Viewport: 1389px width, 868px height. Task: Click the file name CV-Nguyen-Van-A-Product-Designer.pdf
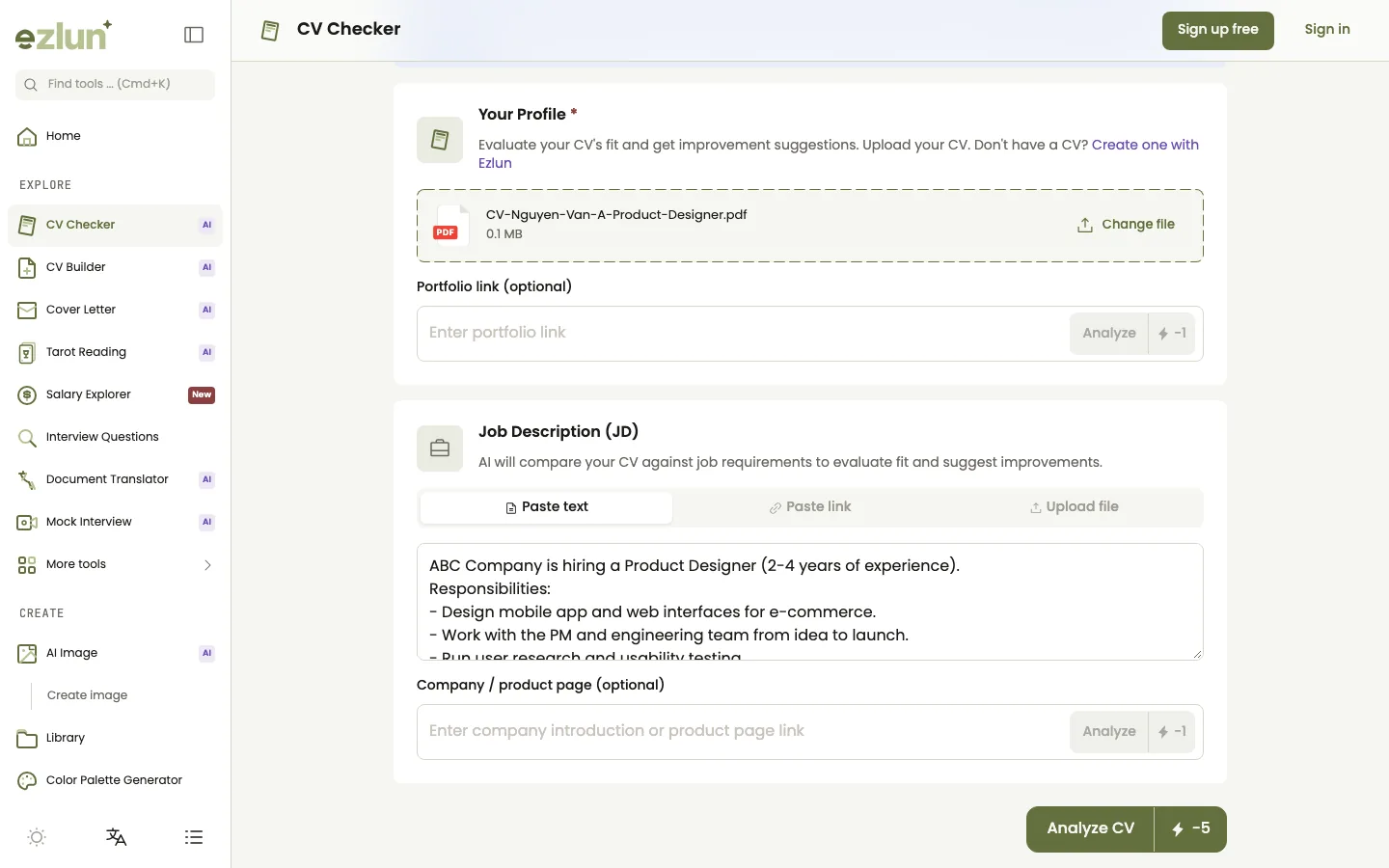(616, 215)
